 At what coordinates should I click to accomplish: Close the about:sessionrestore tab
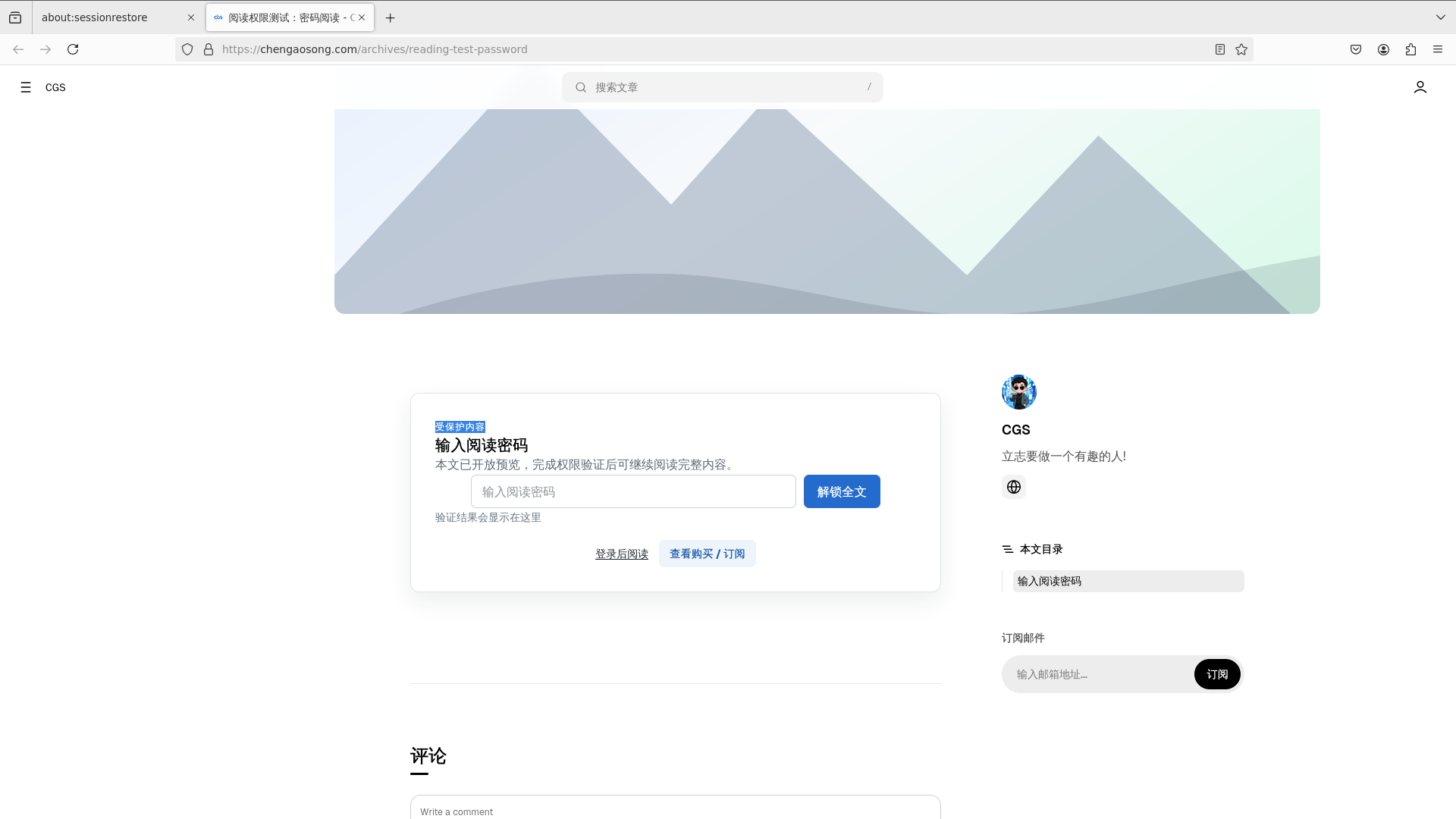point(191,17)
